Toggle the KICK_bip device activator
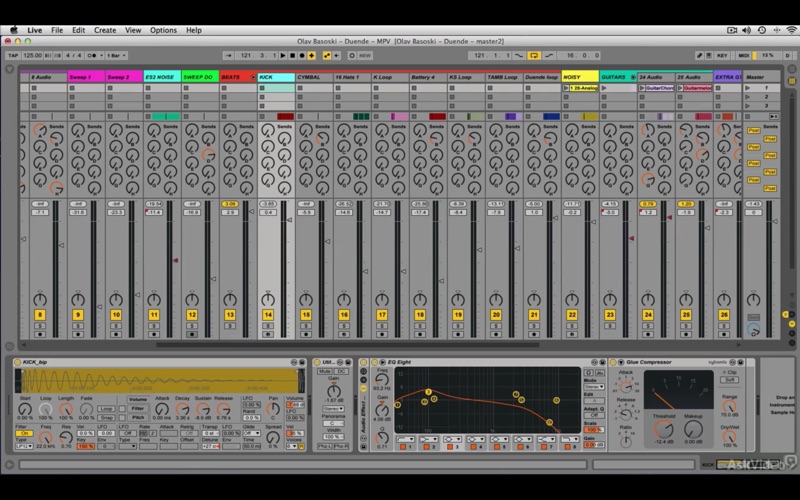The image size is (800, 500). pos(17,362)
